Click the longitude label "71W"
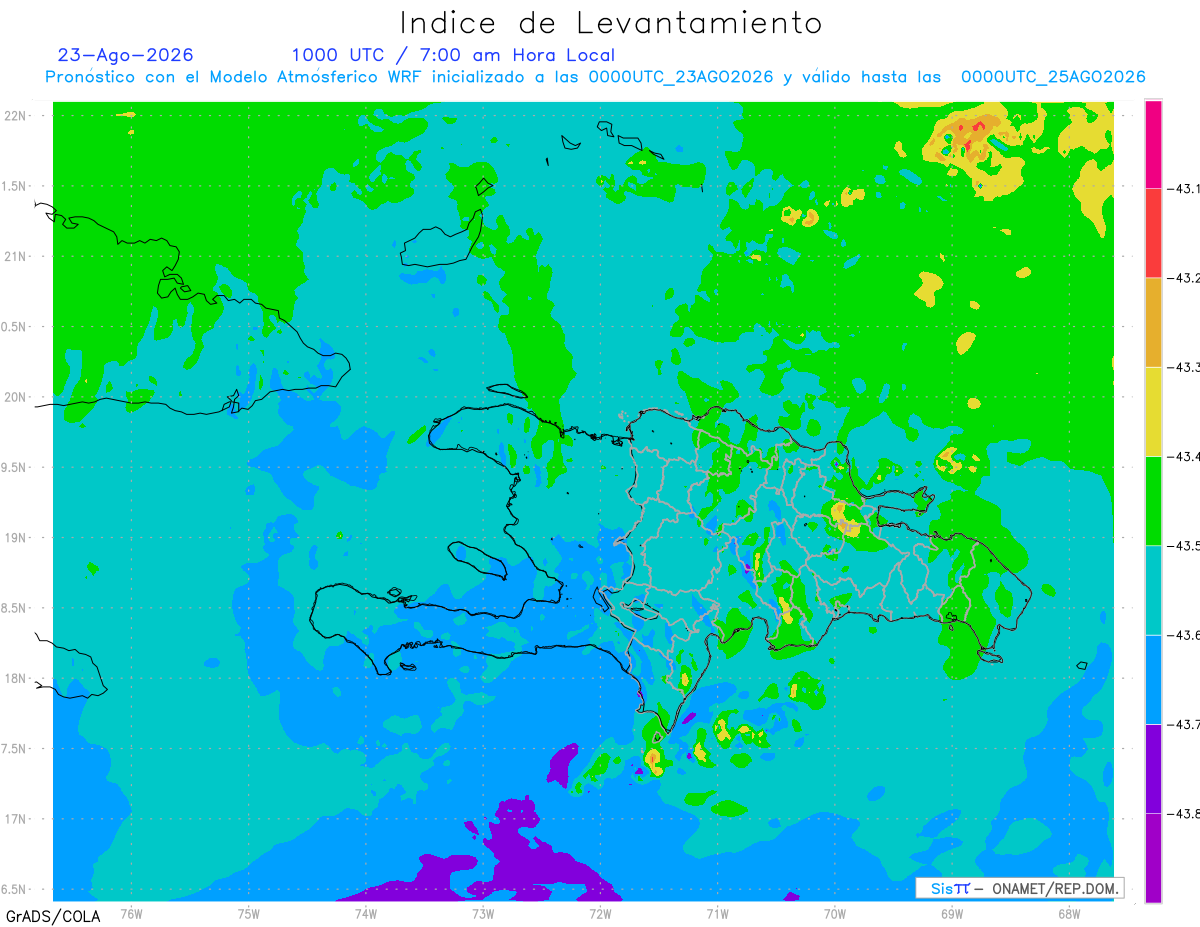 coord(717,912)
